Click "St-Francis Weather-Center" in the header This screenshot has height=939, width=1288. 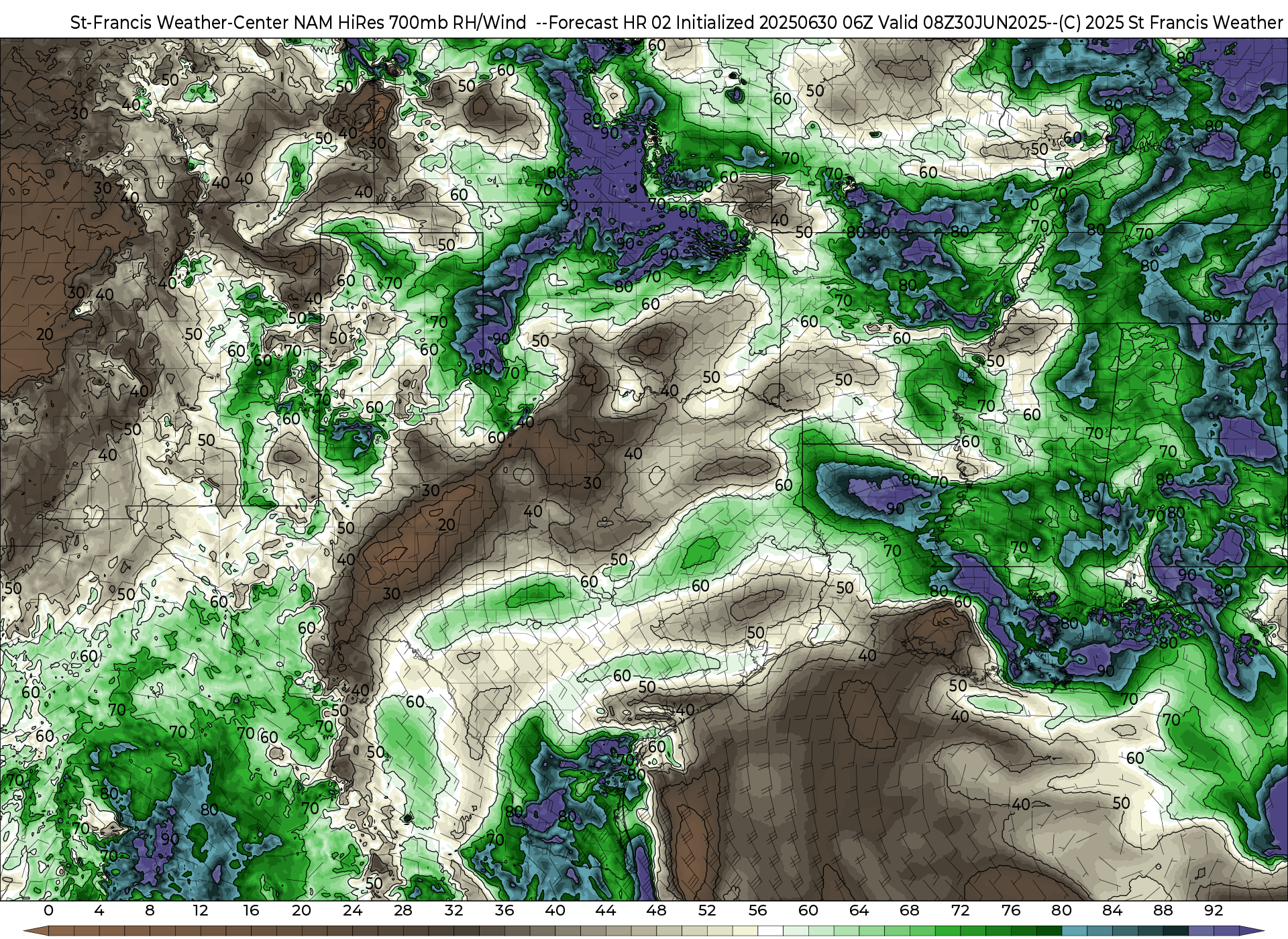click(x=179, y=22)
